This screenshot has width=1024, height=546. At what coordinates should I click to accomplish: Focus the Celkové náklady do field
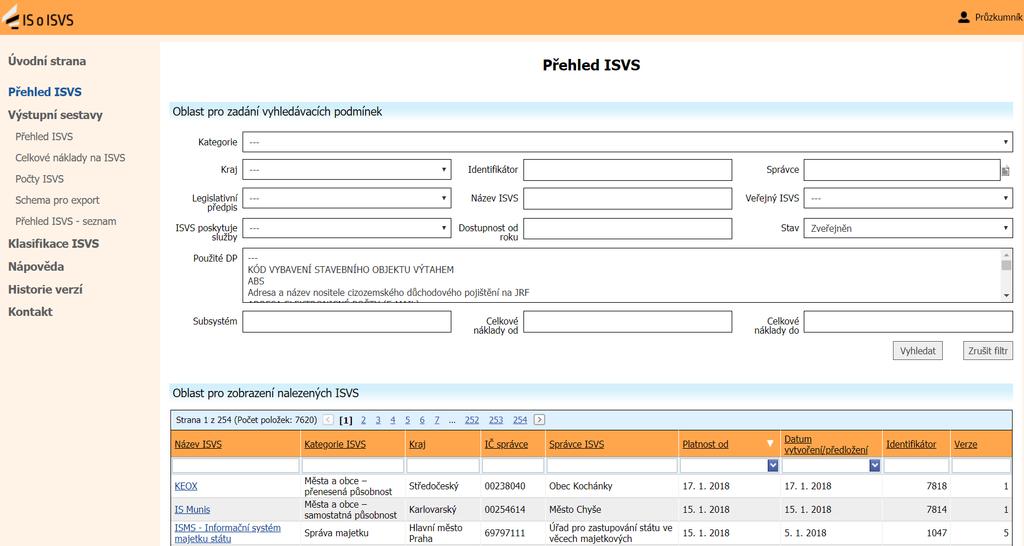click(908, 321)
